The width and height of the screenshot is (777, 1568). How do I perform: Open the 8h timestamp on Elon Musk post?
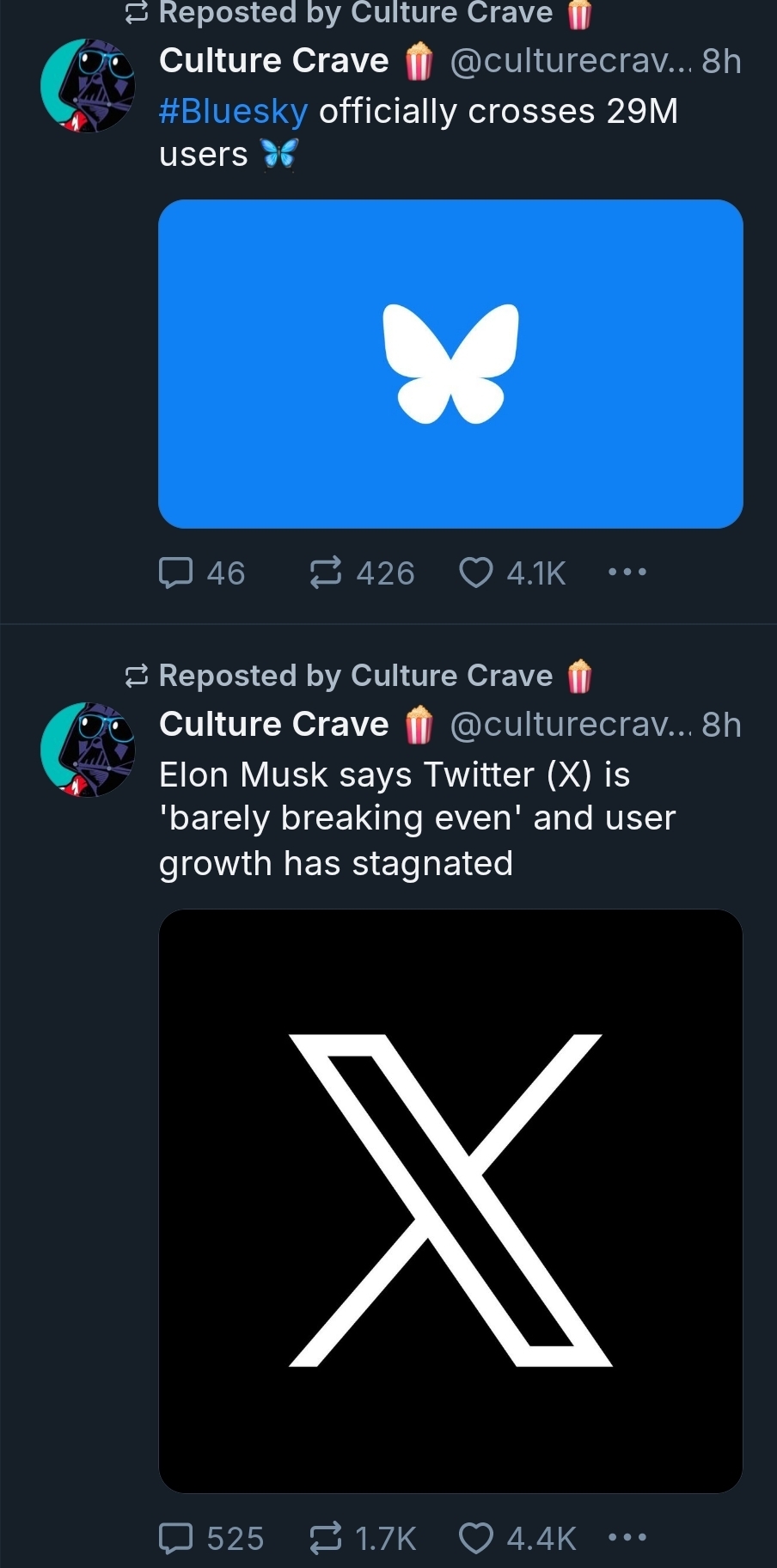pyautogui.click(x=721, y=725)
